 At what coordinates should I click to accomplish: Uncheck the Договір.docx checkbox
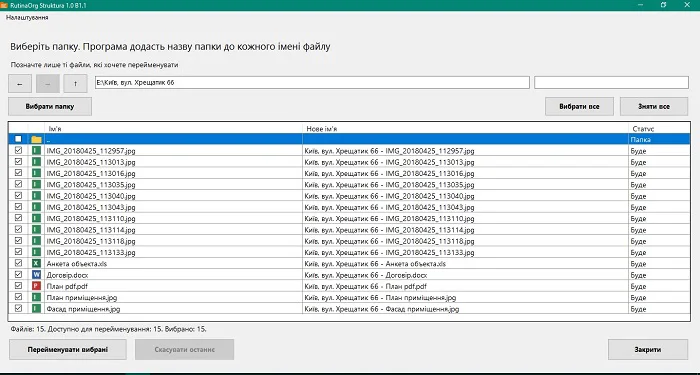[x=18, y=275]
